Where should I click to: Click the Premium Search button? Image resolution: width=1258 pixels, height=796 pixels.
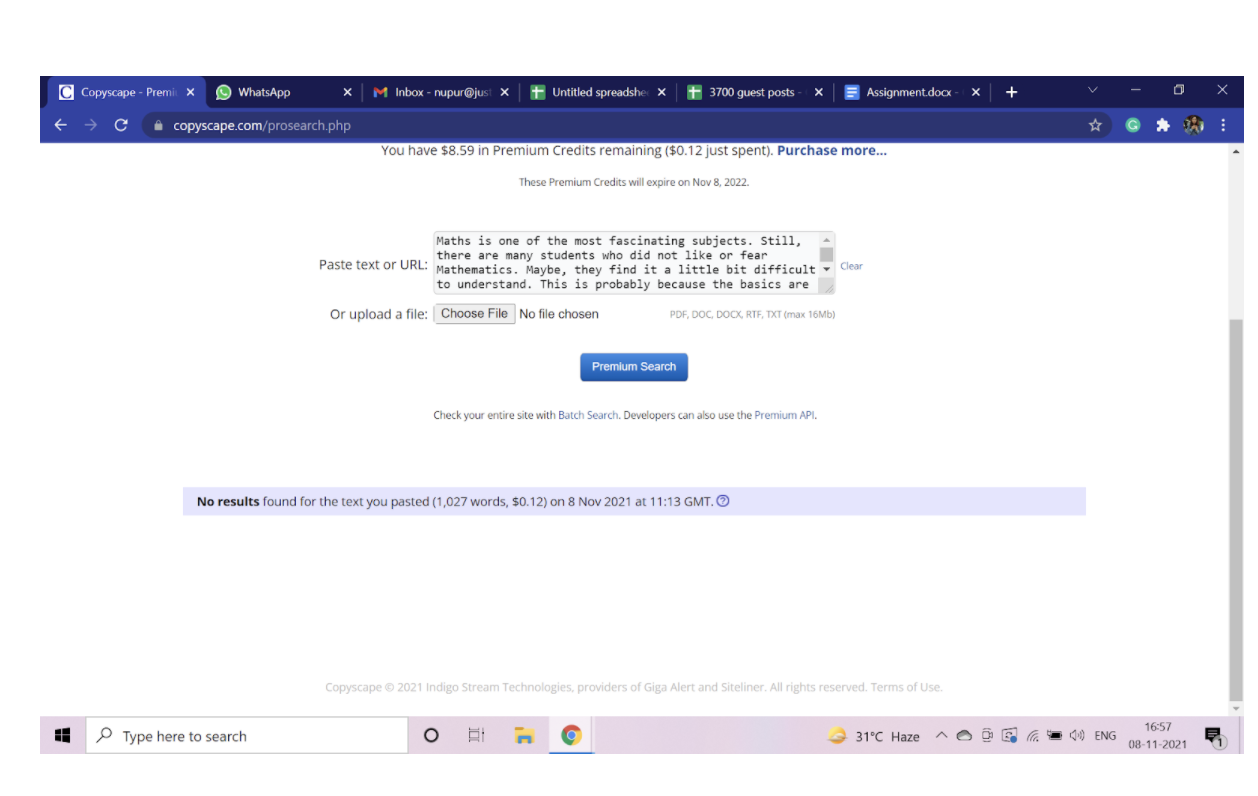(x=634, y=367)
